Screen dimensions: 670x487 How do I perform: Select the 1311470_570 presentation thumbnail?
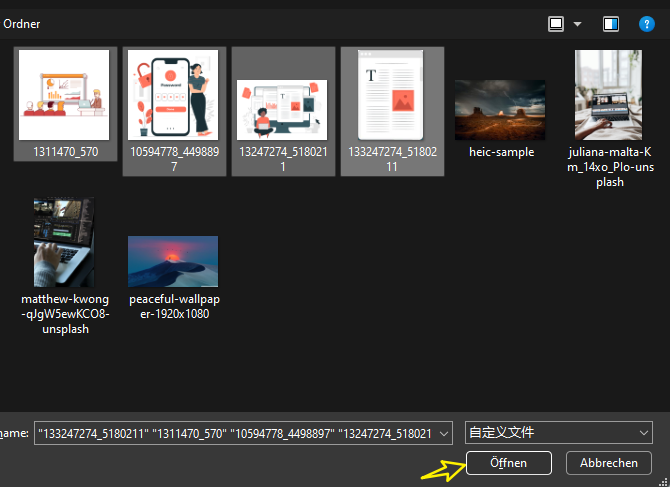64,95
